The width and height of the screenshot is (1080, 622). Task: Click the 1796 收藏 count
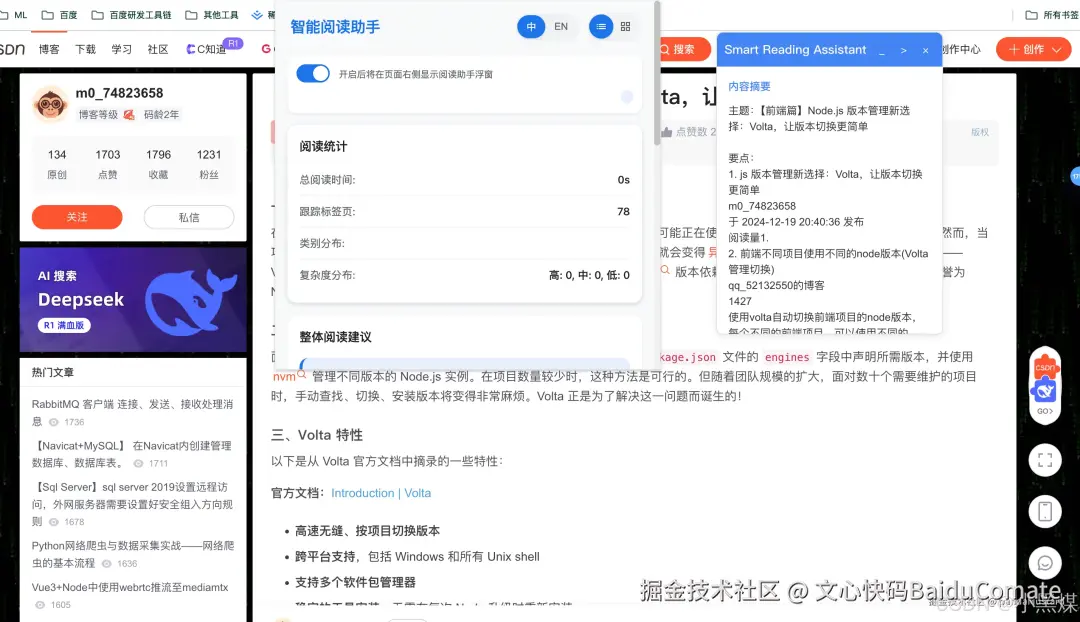pyautogui.click(x=158, y=164)
